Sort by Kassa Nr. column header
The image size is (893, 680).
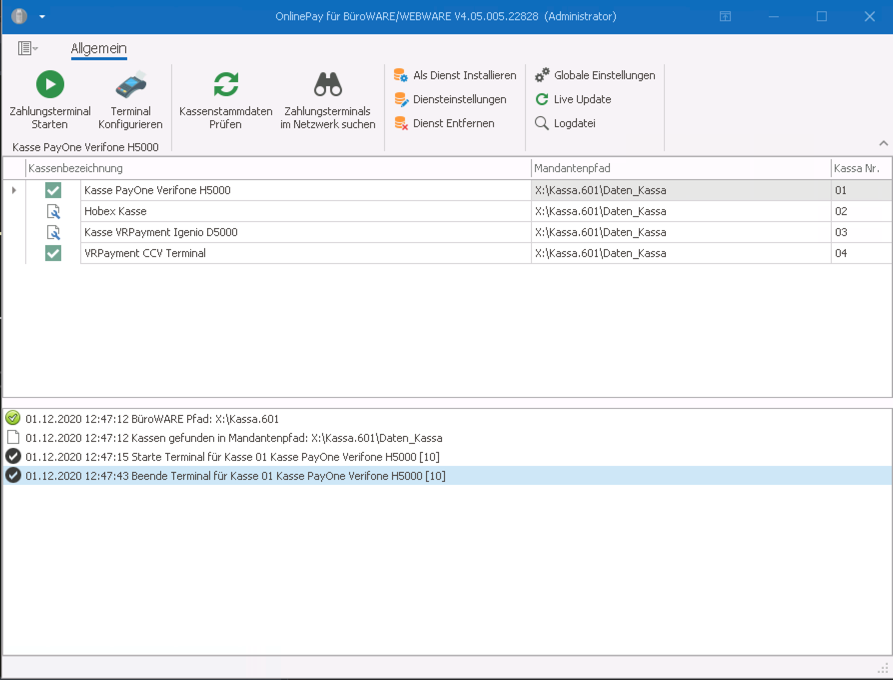pyautogui.click(x=861, y=168)
